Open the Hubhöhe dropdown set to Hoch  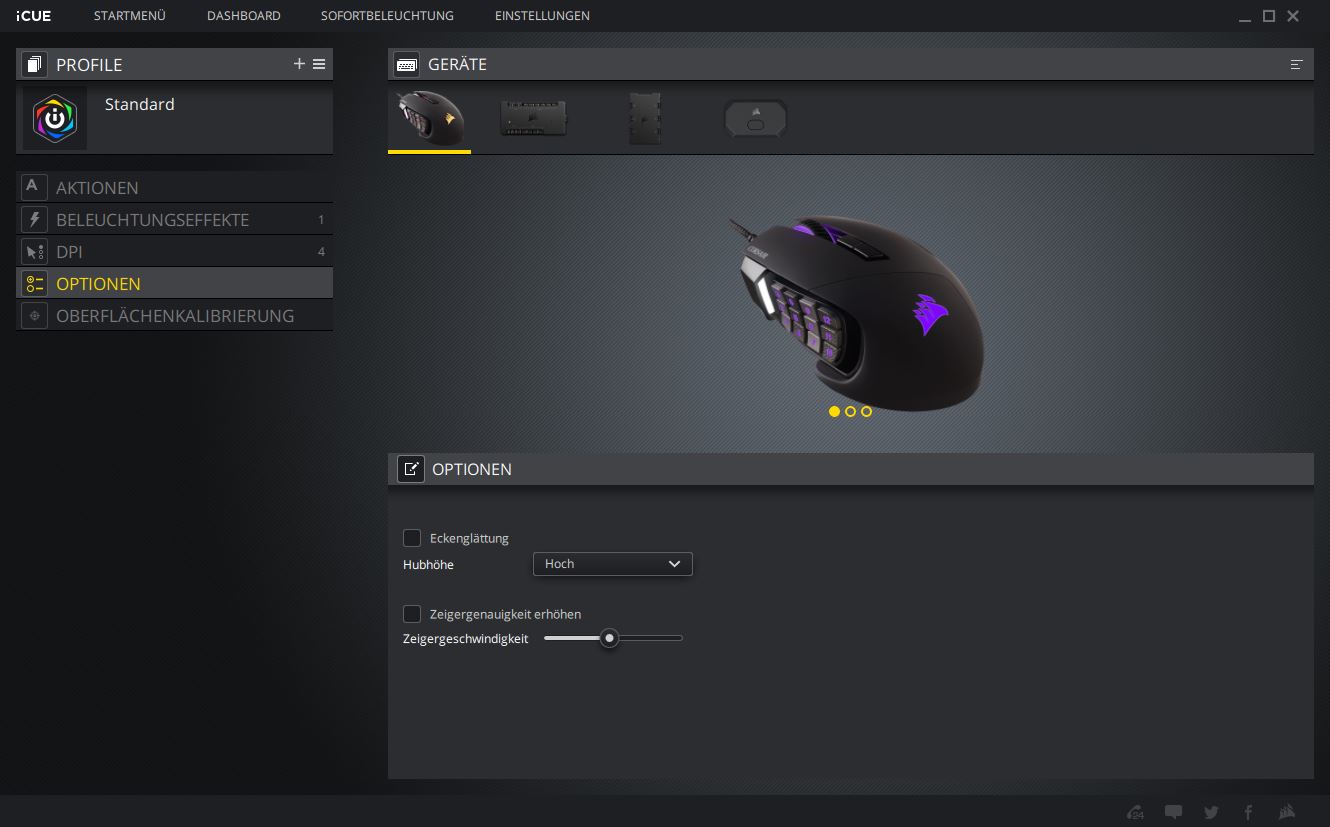click(613, 564)
